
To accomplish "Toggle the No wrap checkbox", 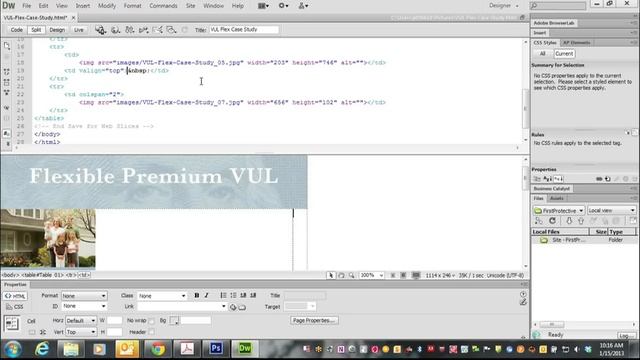I will coord(151,321).
